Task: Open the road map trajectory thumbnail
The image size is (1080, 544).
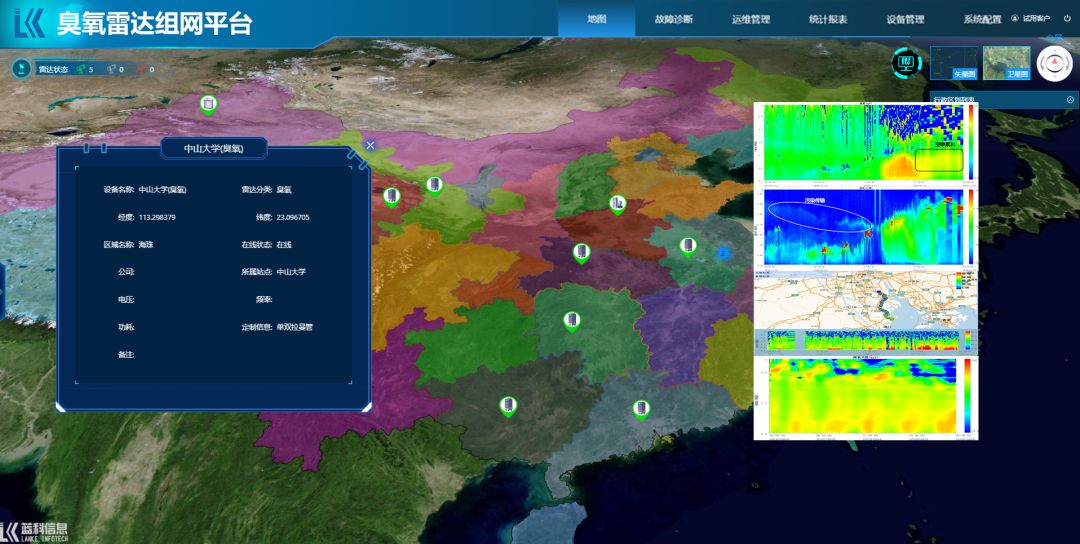Action: tap(866, 298)
